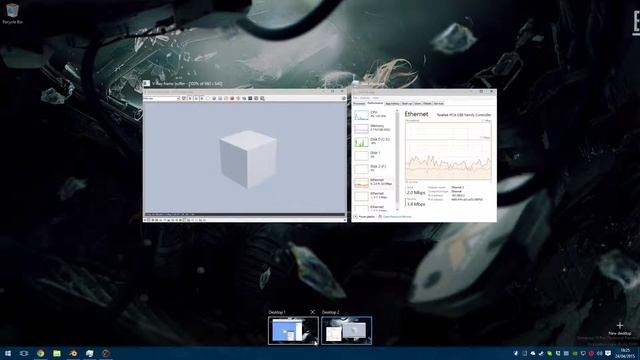Click the Ethernet throughput graph
640x360 pixels.
448,151
